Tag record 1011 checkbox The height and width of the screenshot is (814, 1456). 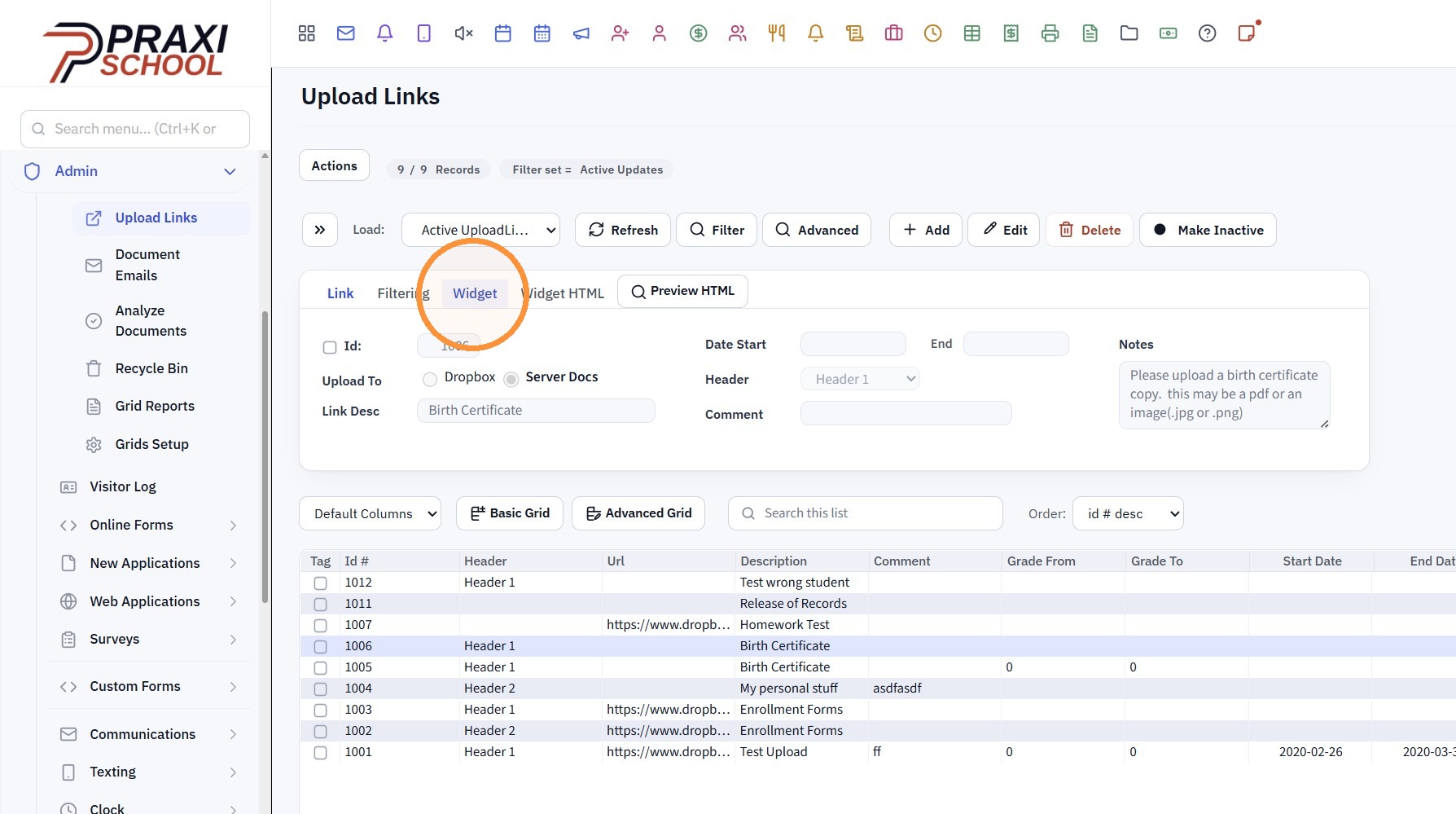(x=320, y=605)
